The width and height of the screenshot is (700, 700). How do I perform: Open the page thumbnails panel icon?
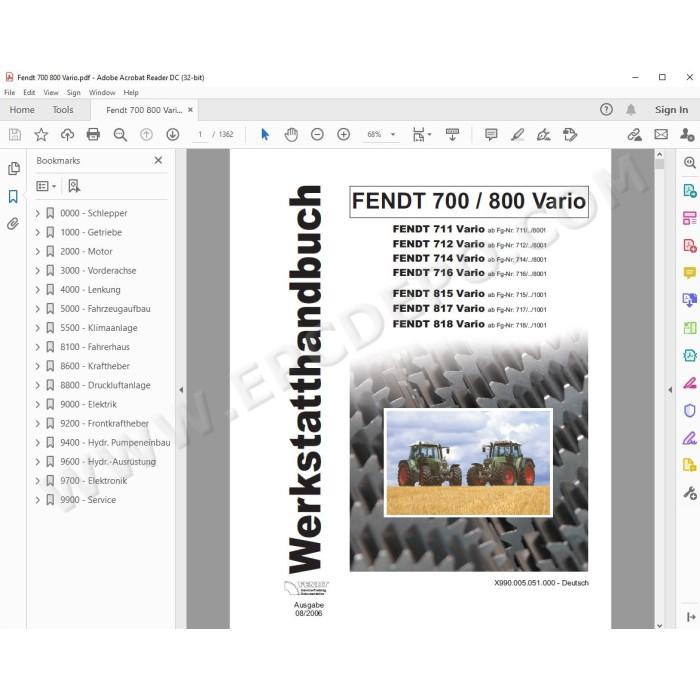pos(14,168)
